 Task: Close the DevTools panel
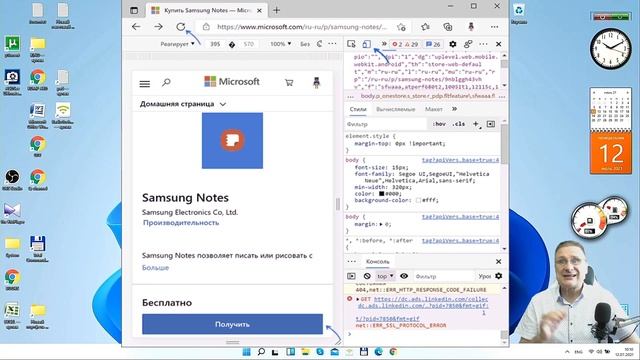pos(498,44)
